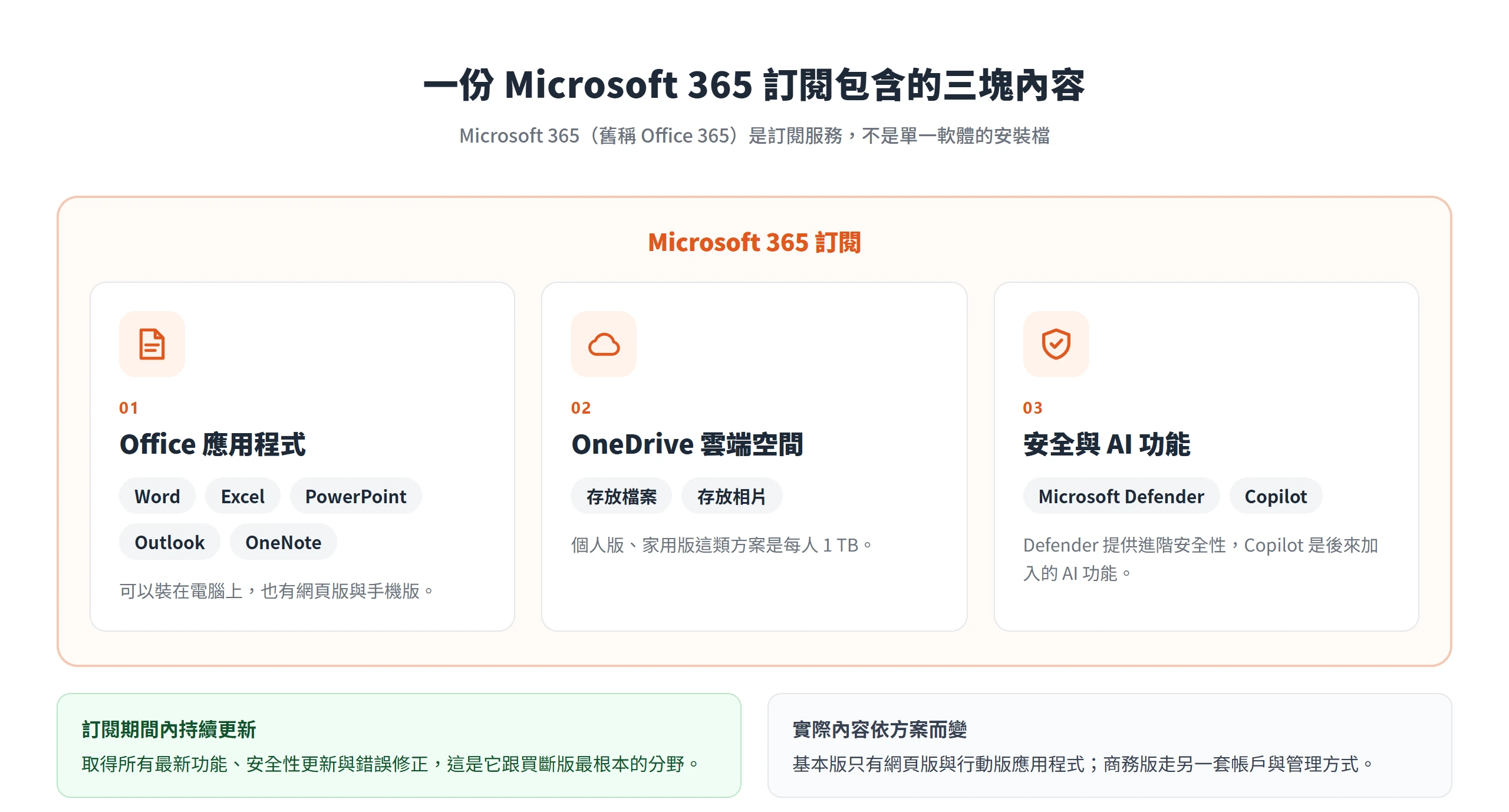
Task: Click the main heading 一份 Microsoft 365 訂閱包含的三塊內容
Action: 754,85
